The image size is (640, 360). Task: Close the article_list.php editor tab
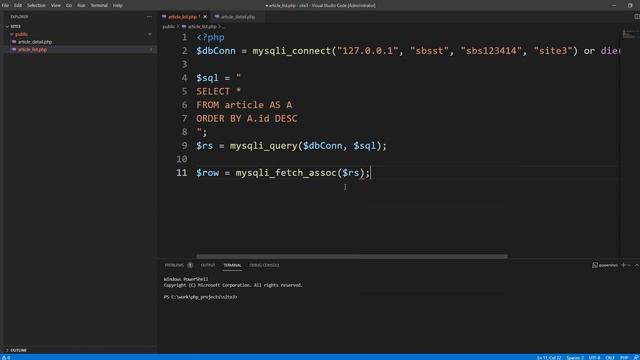(205, 17)
